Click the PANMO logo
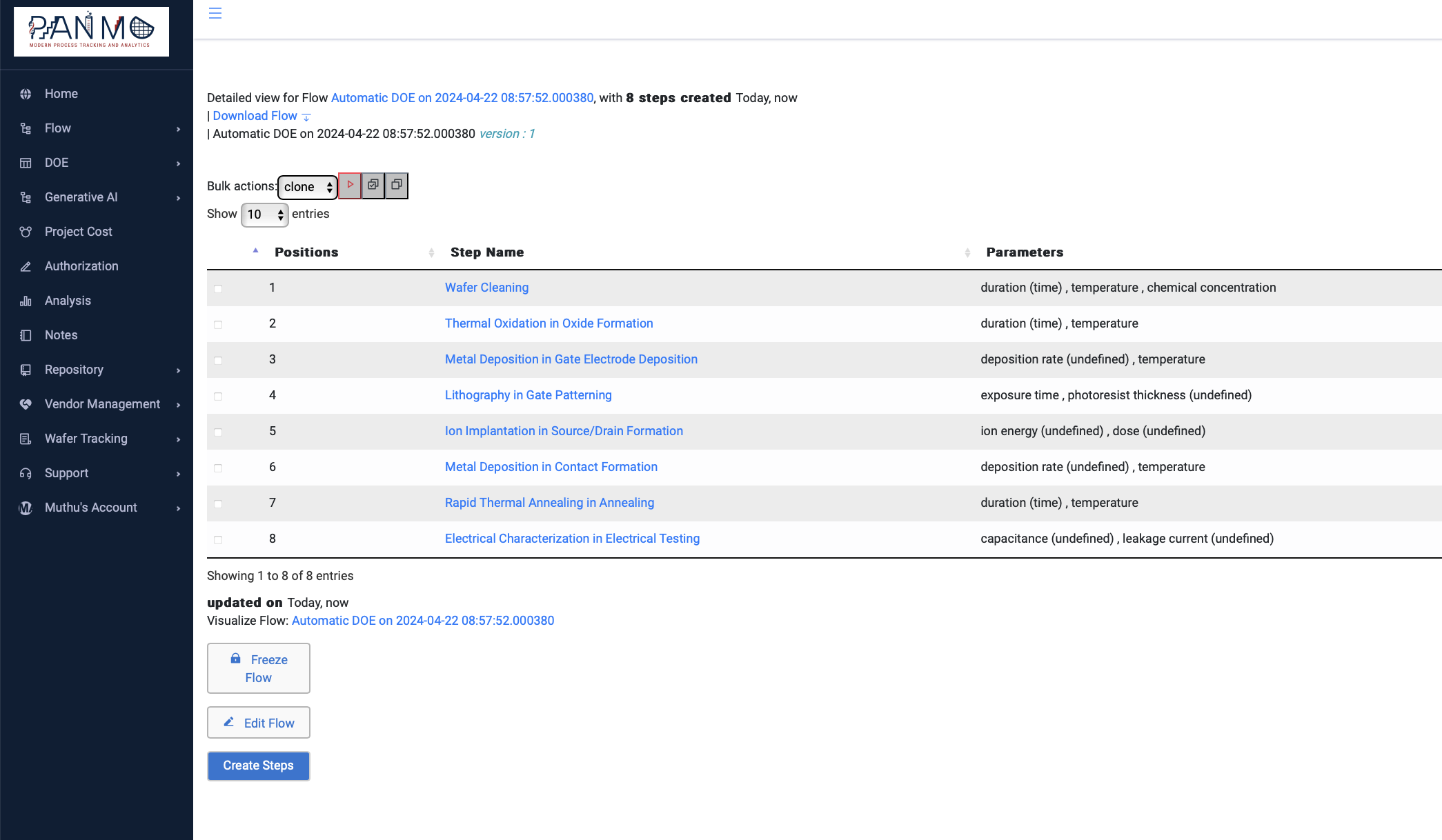This screenshot has height=840, width=1442. tap(91, 32)
